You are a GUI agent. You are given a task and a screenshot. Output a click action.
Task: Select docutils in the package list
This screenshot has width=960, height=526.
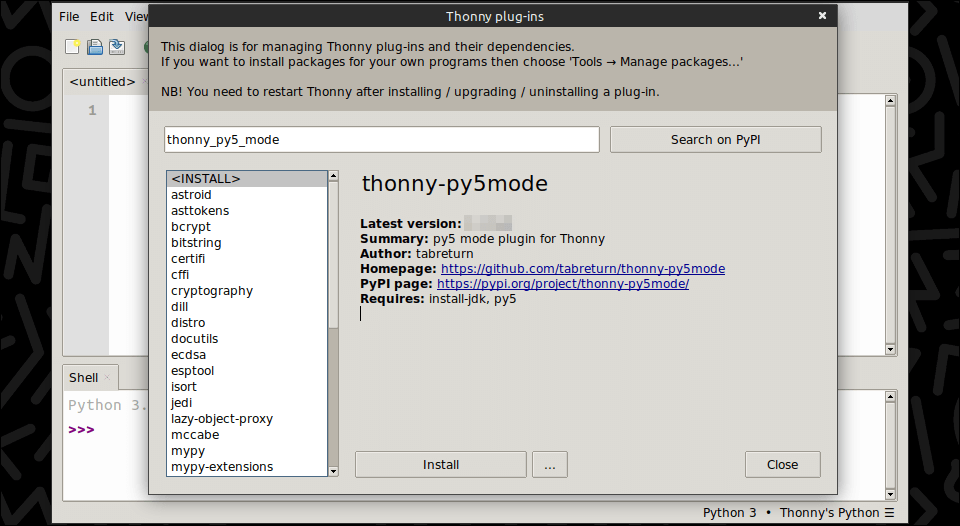click(247, 339)
